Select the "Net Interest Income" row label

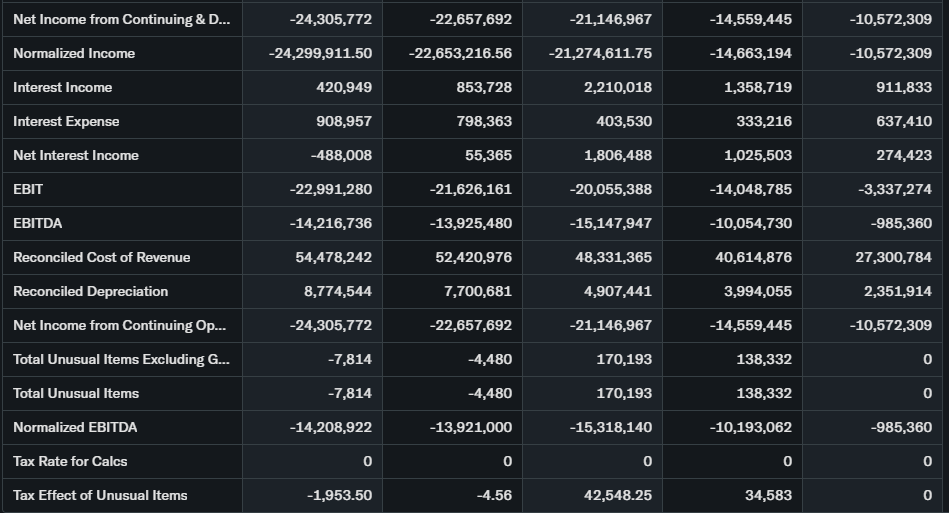click(76, 155)
